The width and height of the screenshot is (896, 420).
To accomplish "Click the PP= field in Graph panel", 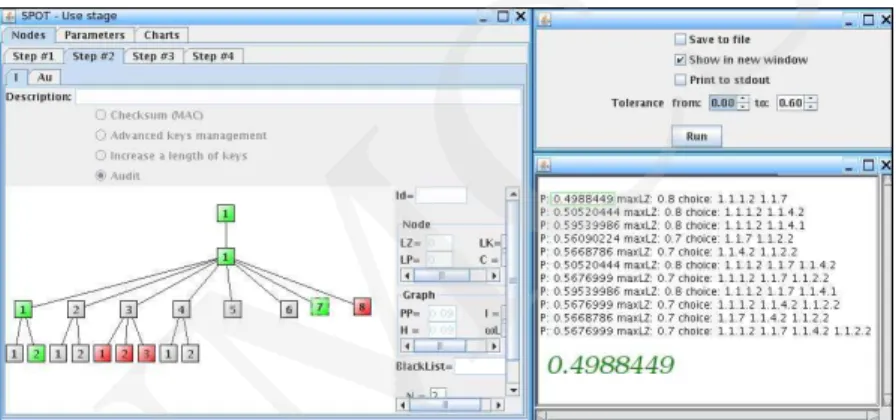I will point(442,313).
